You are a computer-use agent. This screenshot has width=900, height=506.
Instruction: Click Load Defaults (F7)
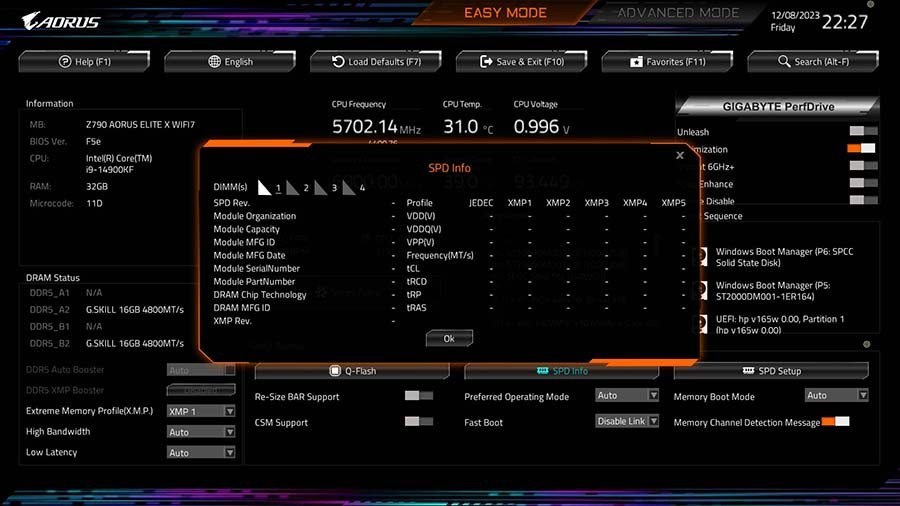click(x=376, y=61)
